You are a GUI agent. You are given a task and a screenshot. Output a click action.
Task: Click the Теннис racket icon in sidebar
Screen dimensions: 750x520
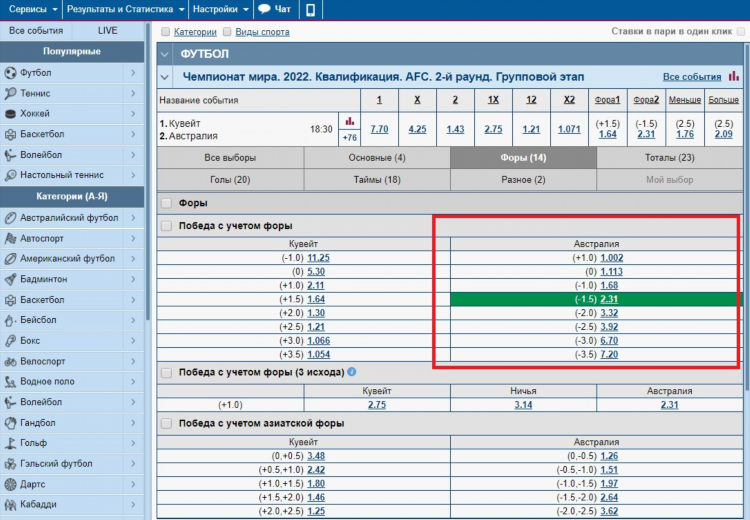click(x=10, y=93)
